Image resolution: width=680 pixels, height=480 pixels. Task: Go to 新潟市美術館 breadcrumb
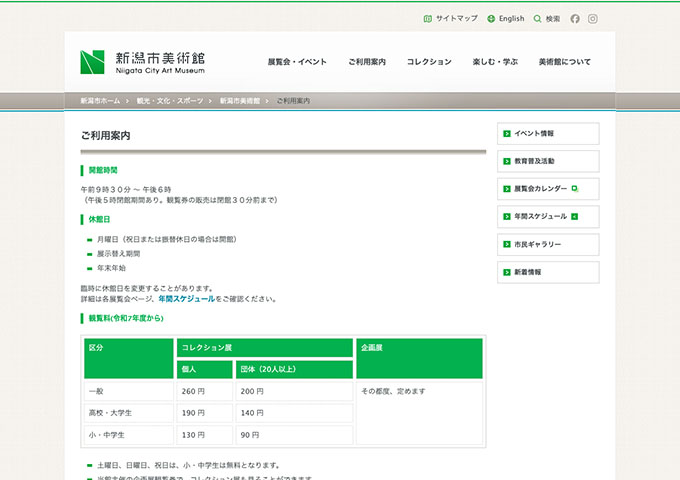pos(240,101)
